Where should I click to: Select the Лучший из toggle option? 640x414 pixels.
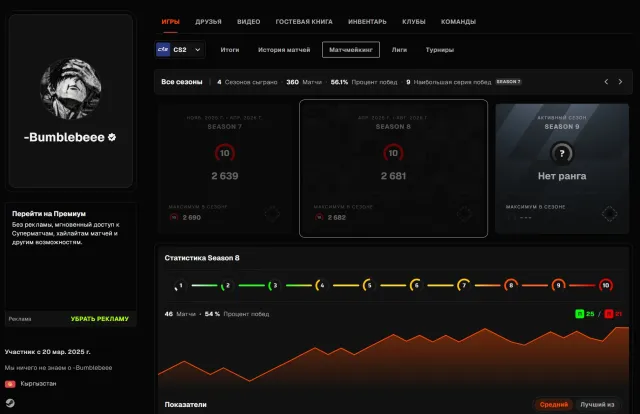(x=597, y=405)
